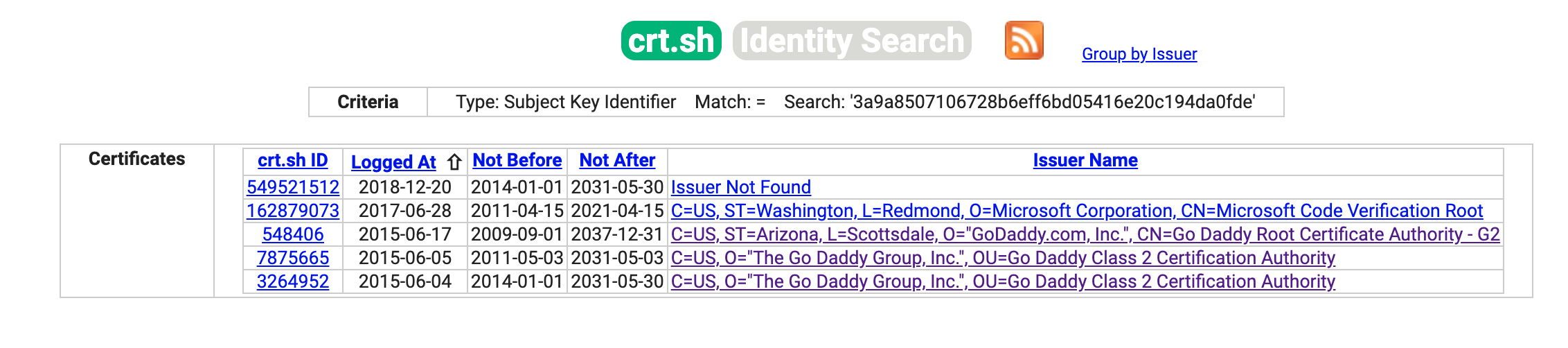1568x348 pixels.
Task: Follow the Issuer Not Found link
Action: click(741, 187)
